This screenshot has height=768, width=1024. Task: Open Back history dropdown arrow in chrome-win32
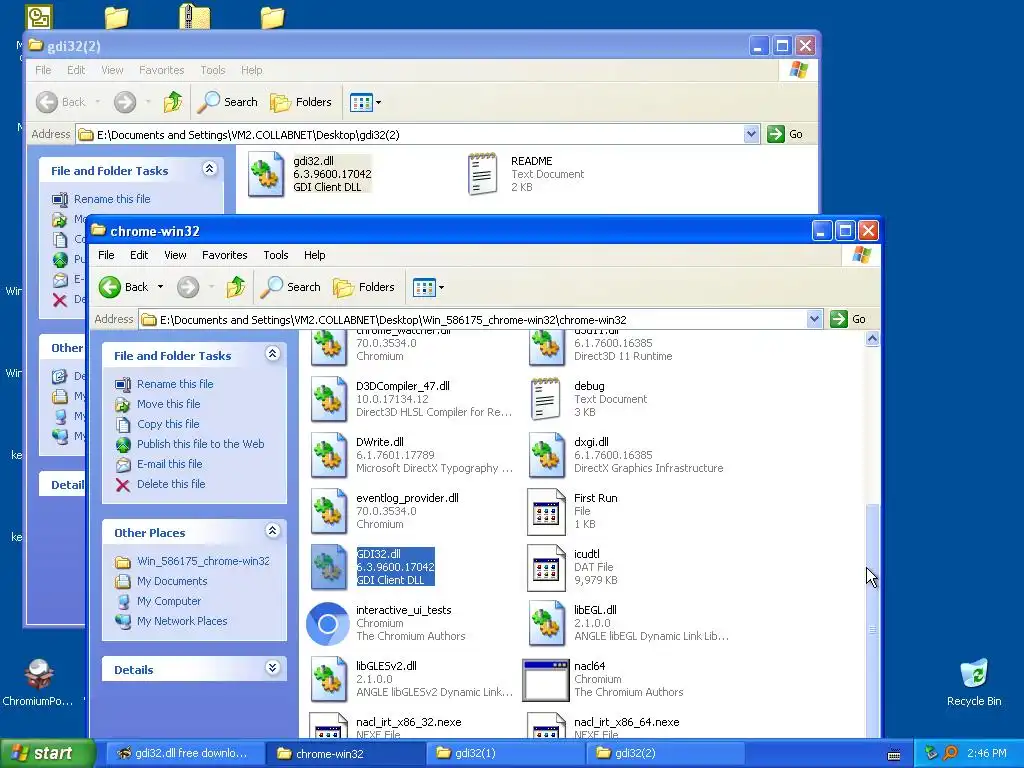160,287
